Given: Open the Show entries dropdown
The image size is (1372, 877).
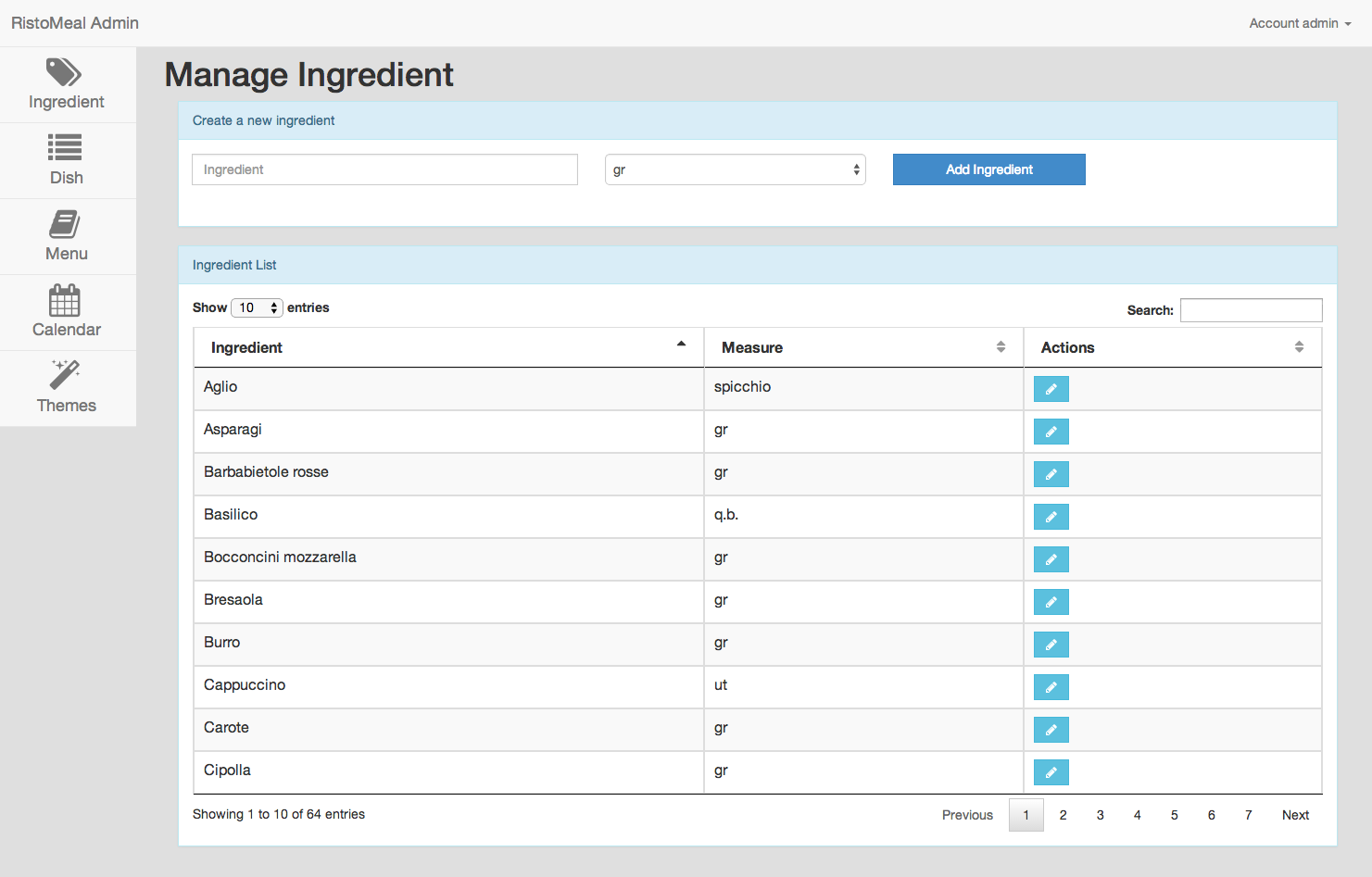Looking at the screenshot, I should (x=257, y=307).
